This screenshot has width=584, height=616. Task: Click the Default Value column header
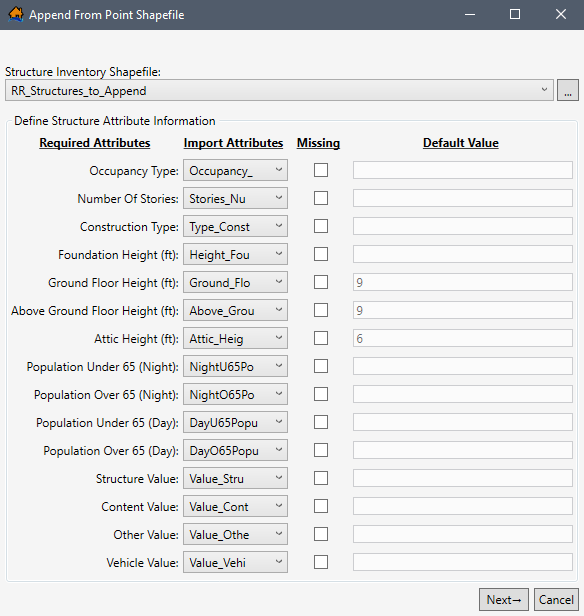(x=461, y=143)
